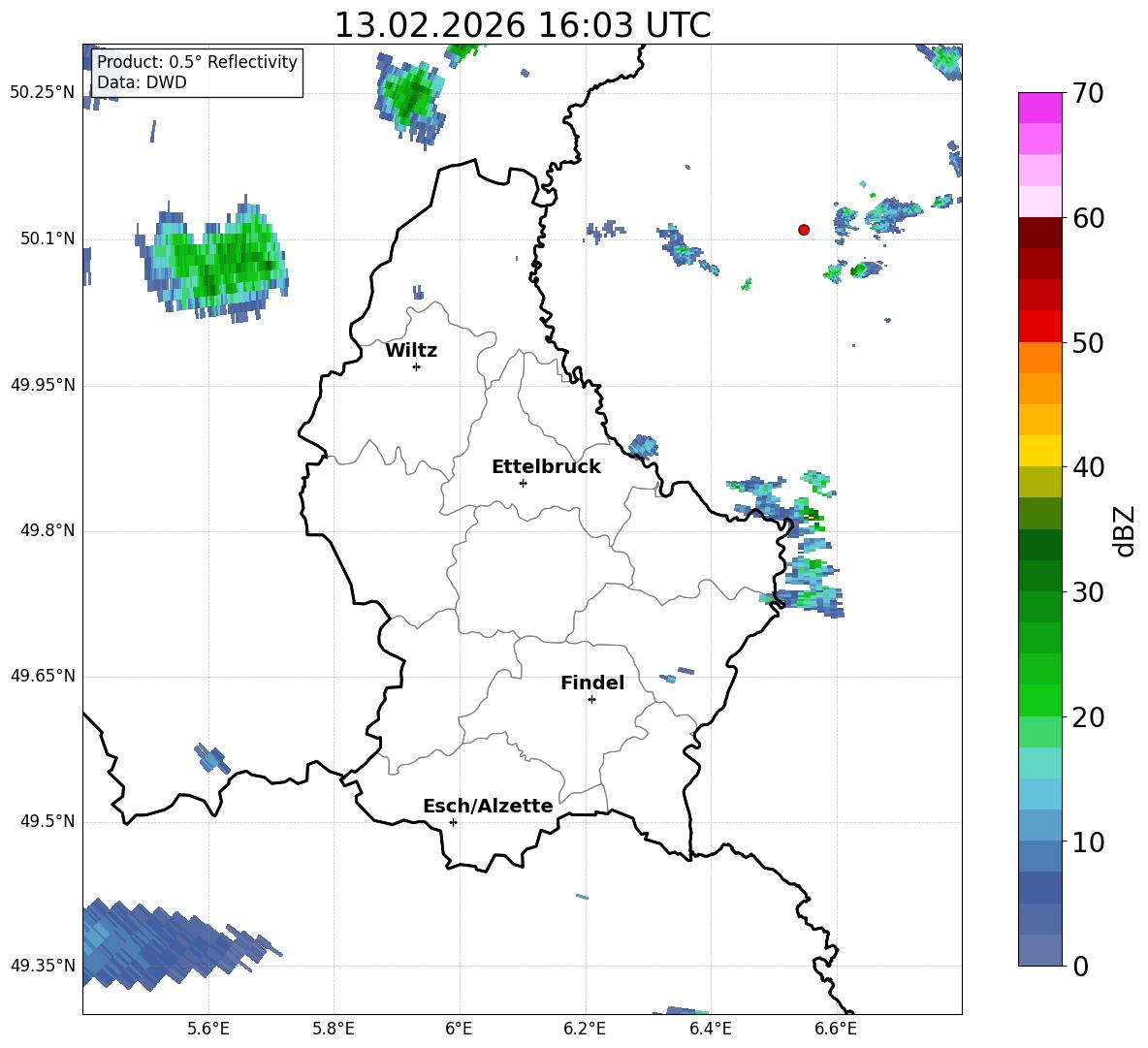Click the Findel city label
1148x1048 pixels.
point(592,683)
